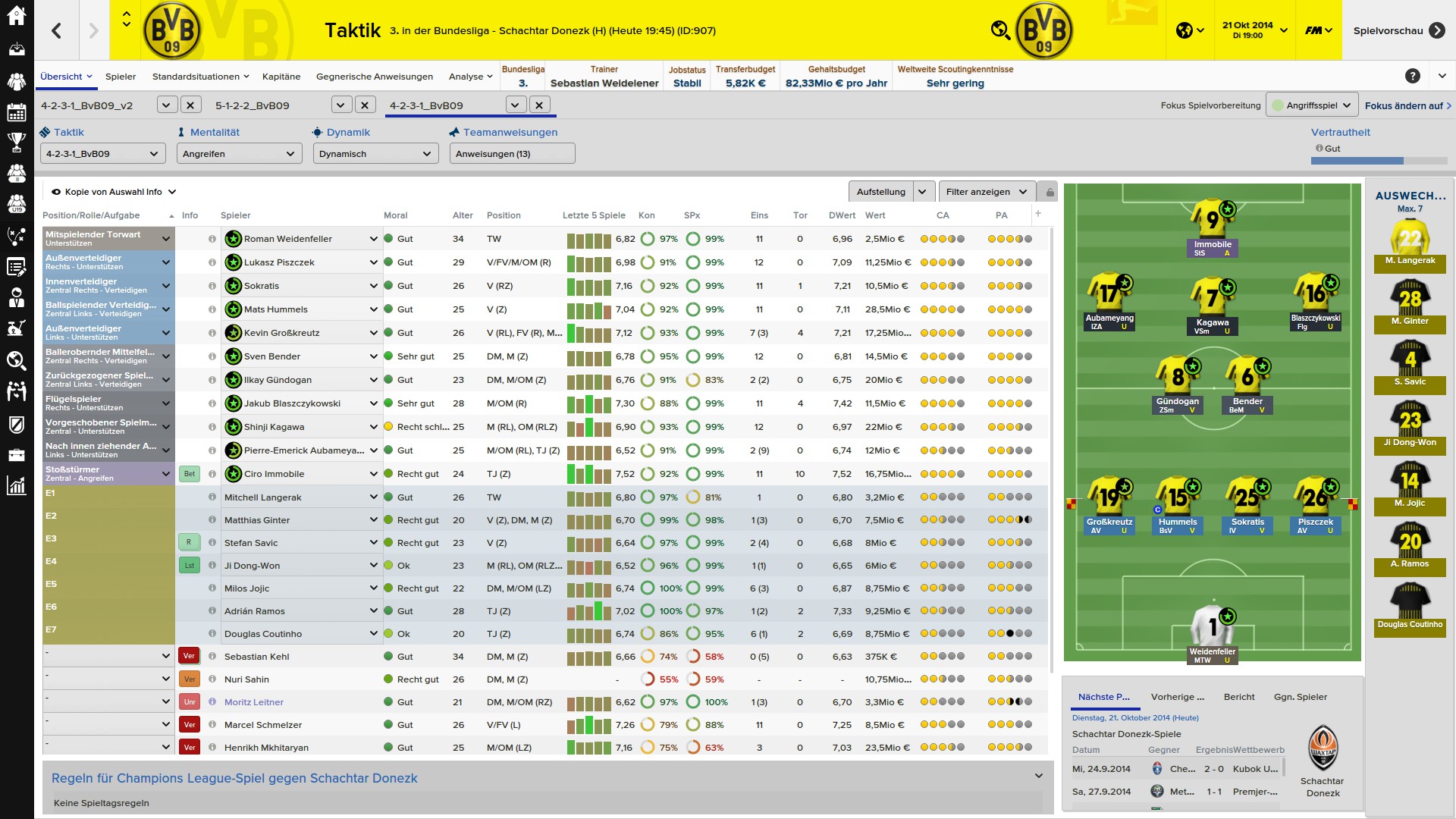Image resolution: width=1456 pixels, height=819 pixels.
Task: Open the Club info shield icon in the sidebar
Action: [x=17, y=424]
